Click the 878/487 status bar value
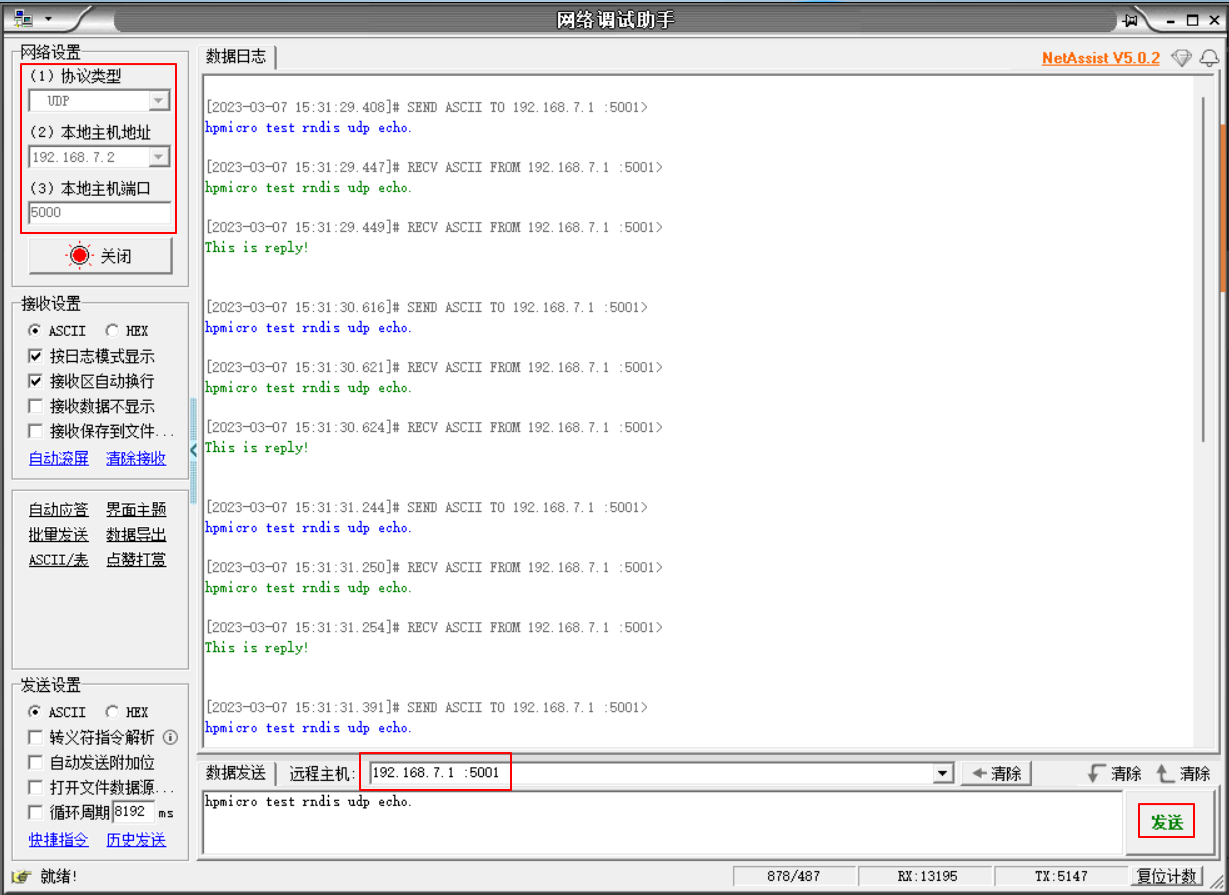 click(x=793, y=876)
